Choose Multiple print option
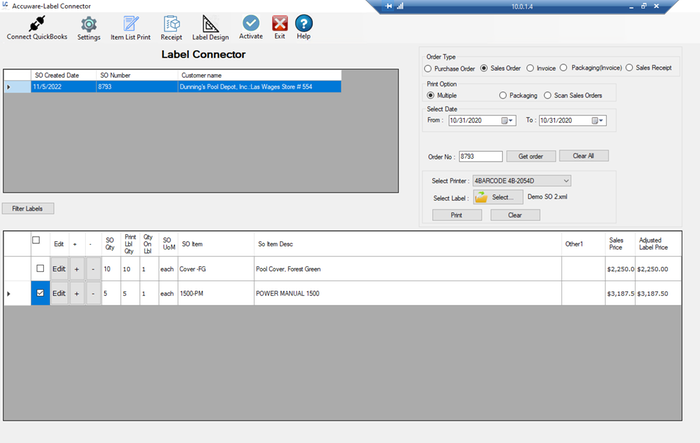This screenshot has width=700, height=443. 430,95
